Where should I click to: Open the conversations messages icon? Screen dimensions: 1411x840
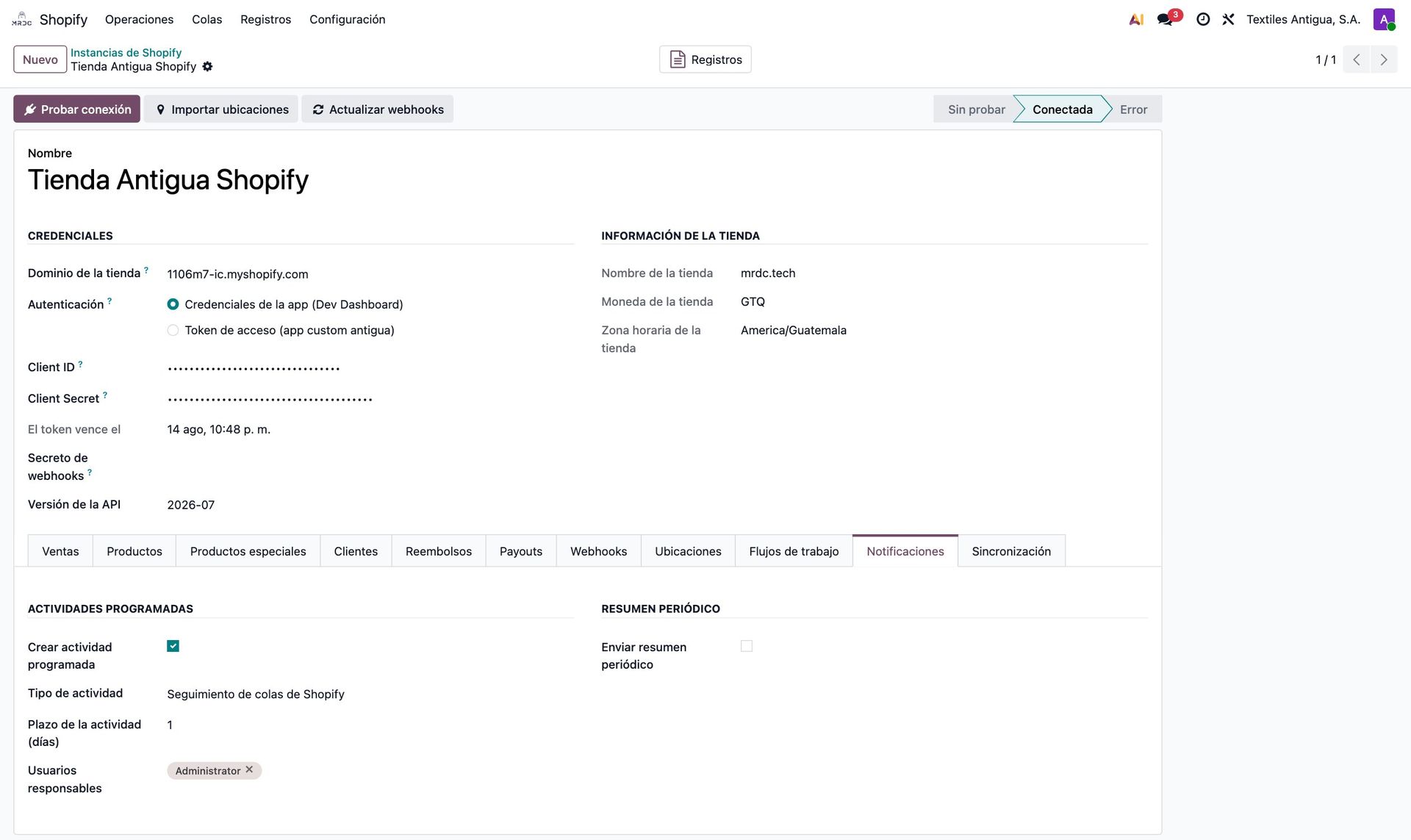pyautogui.click(x=1166, y=19)
